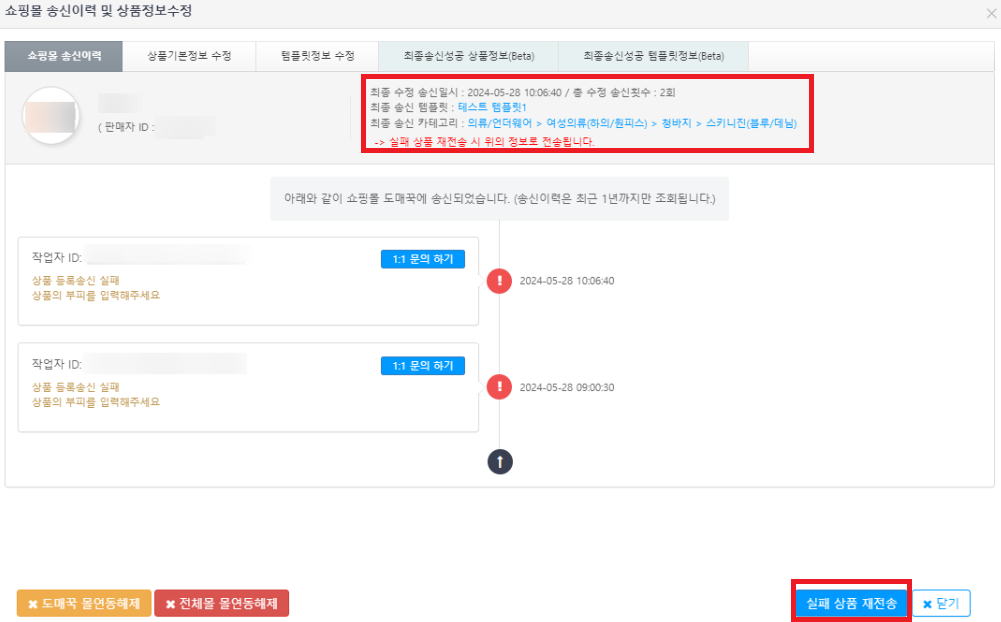The width and height of the screenshot is (1001, 622).
Task: Open 최종송신성공 상품정보(Beta) tab
Action: (469, 56)
